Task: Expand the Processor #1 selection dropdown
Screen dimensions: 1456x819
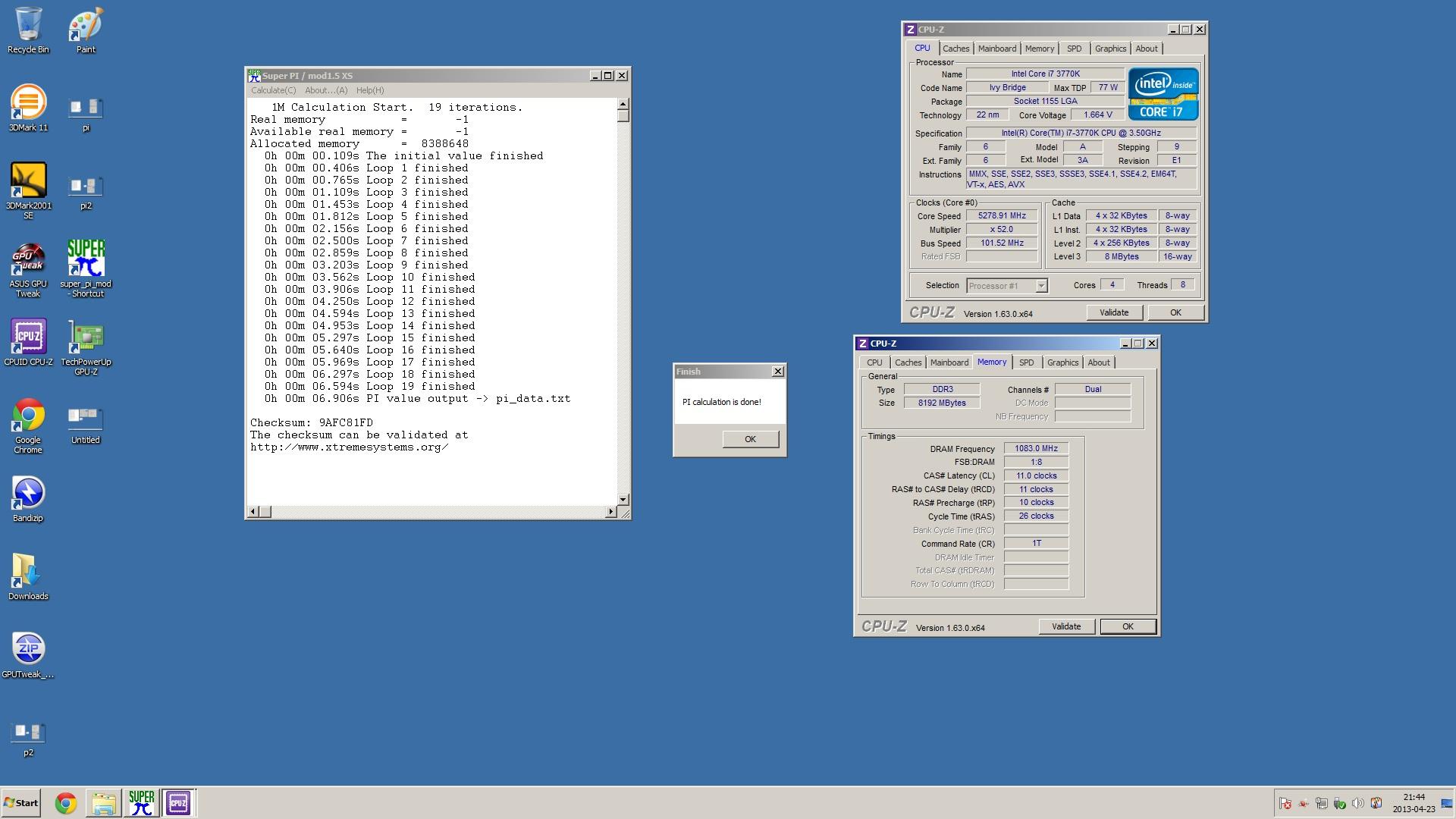Action: point(1041,286)
